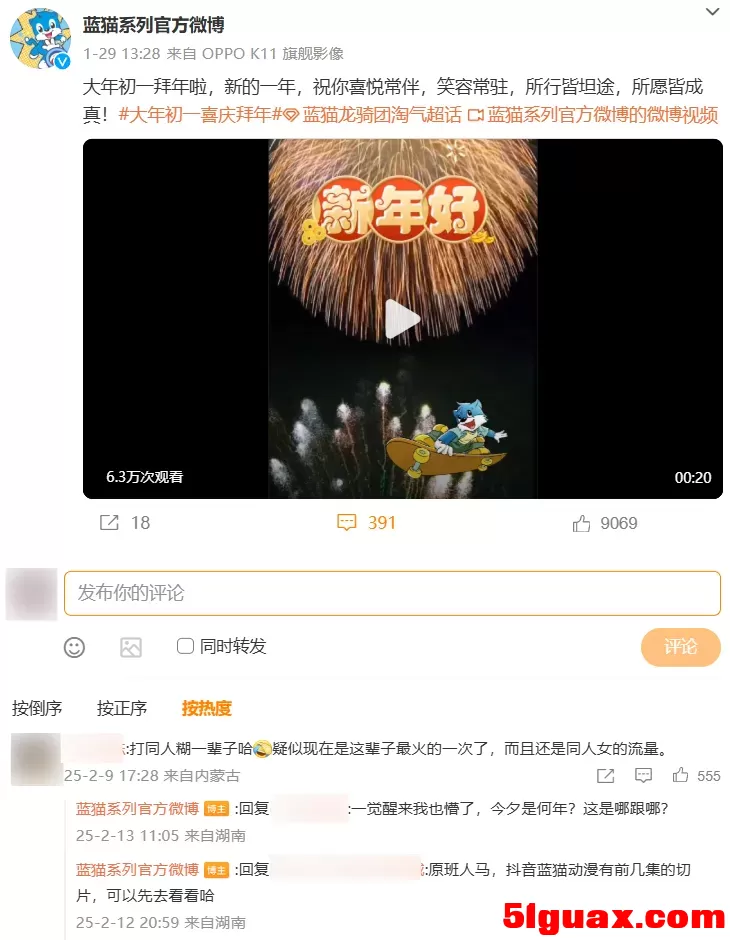Open the 蓝猫系列官方微博的微博视频 link

[593, 115]
